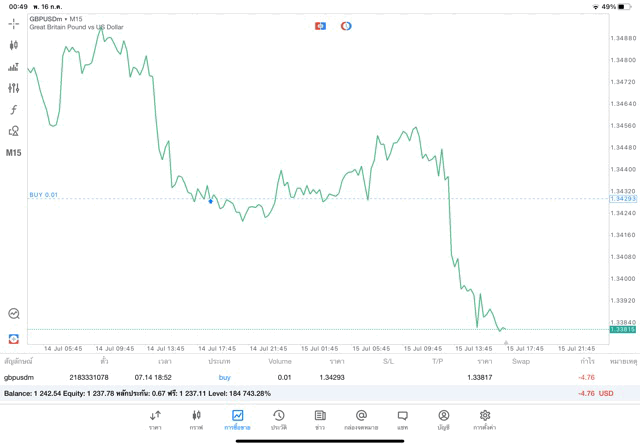Click the red-blue circular icon above chart
Viewport: 640px width, 447px height.
tap(346, 25)
